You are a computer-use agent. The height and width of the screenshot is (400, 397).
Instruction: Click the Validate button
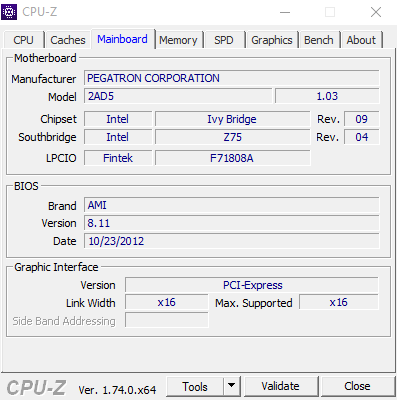coord(280,387)
